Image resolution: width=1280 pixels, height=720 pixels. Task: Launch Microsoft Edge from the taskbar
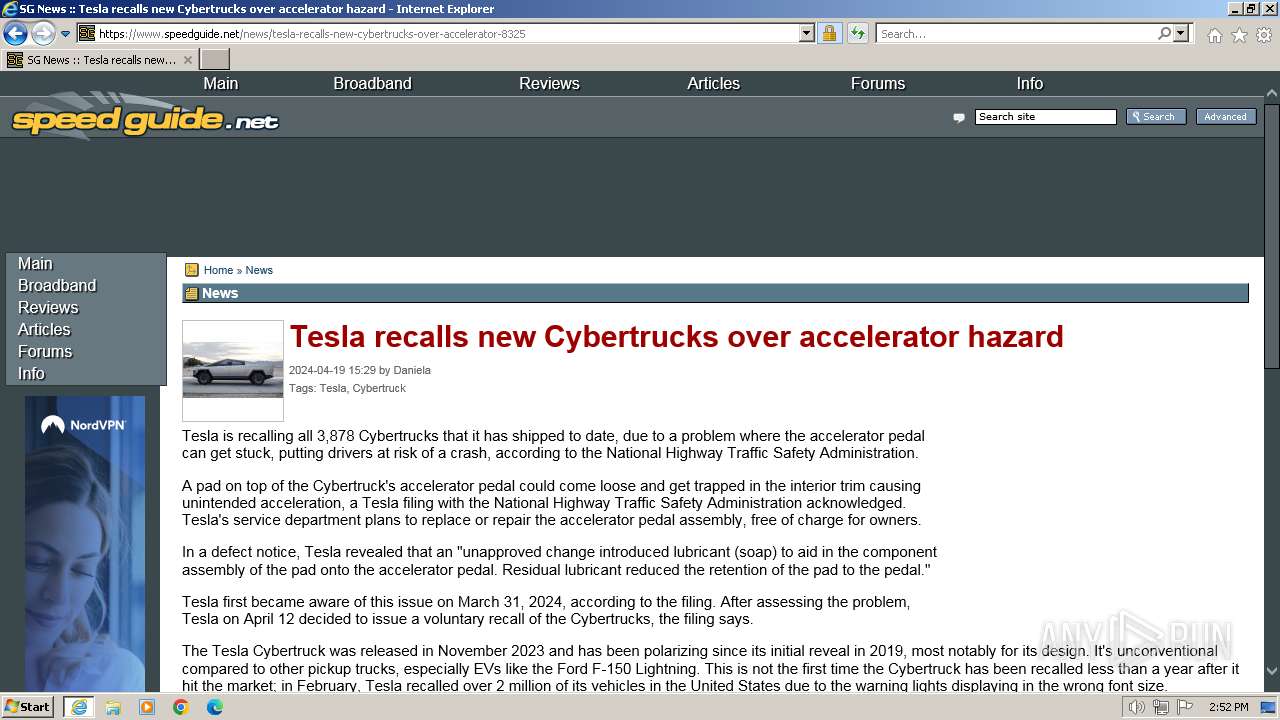tap(215, 707)
